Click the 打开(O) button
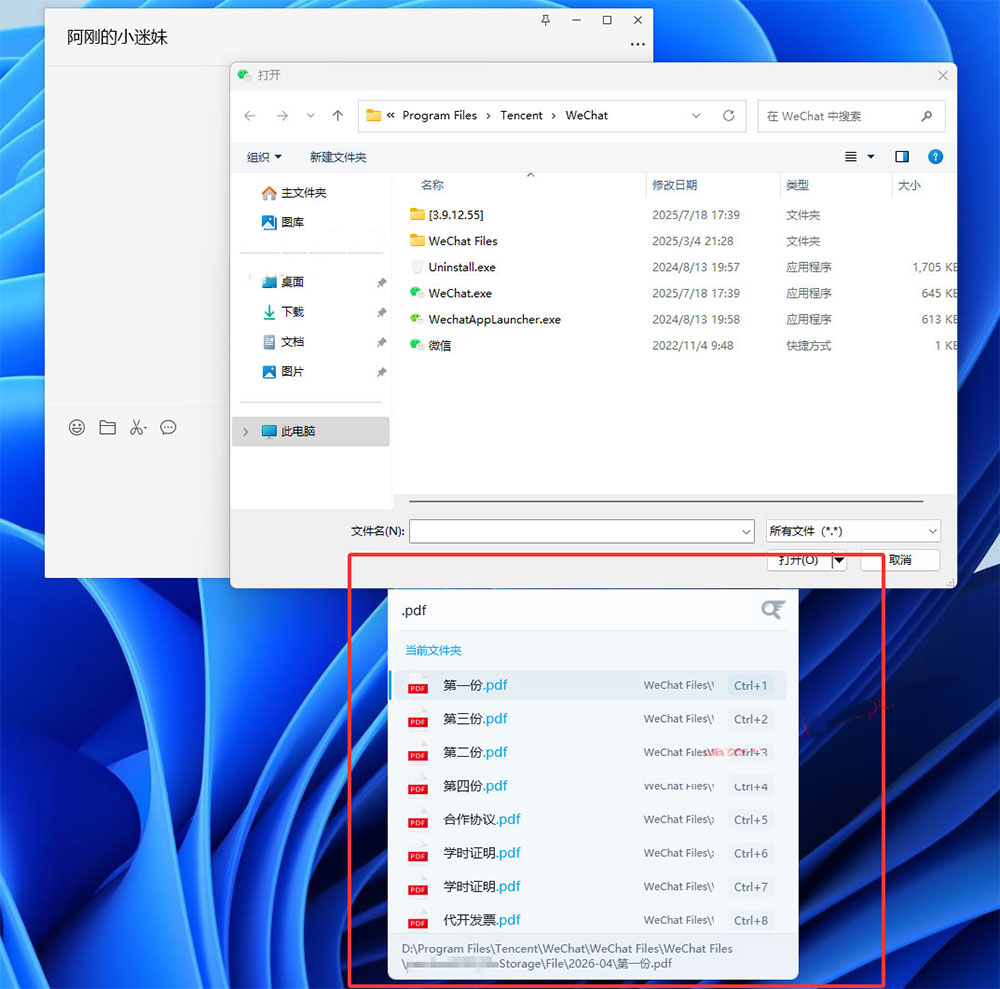 coord(799,560)
